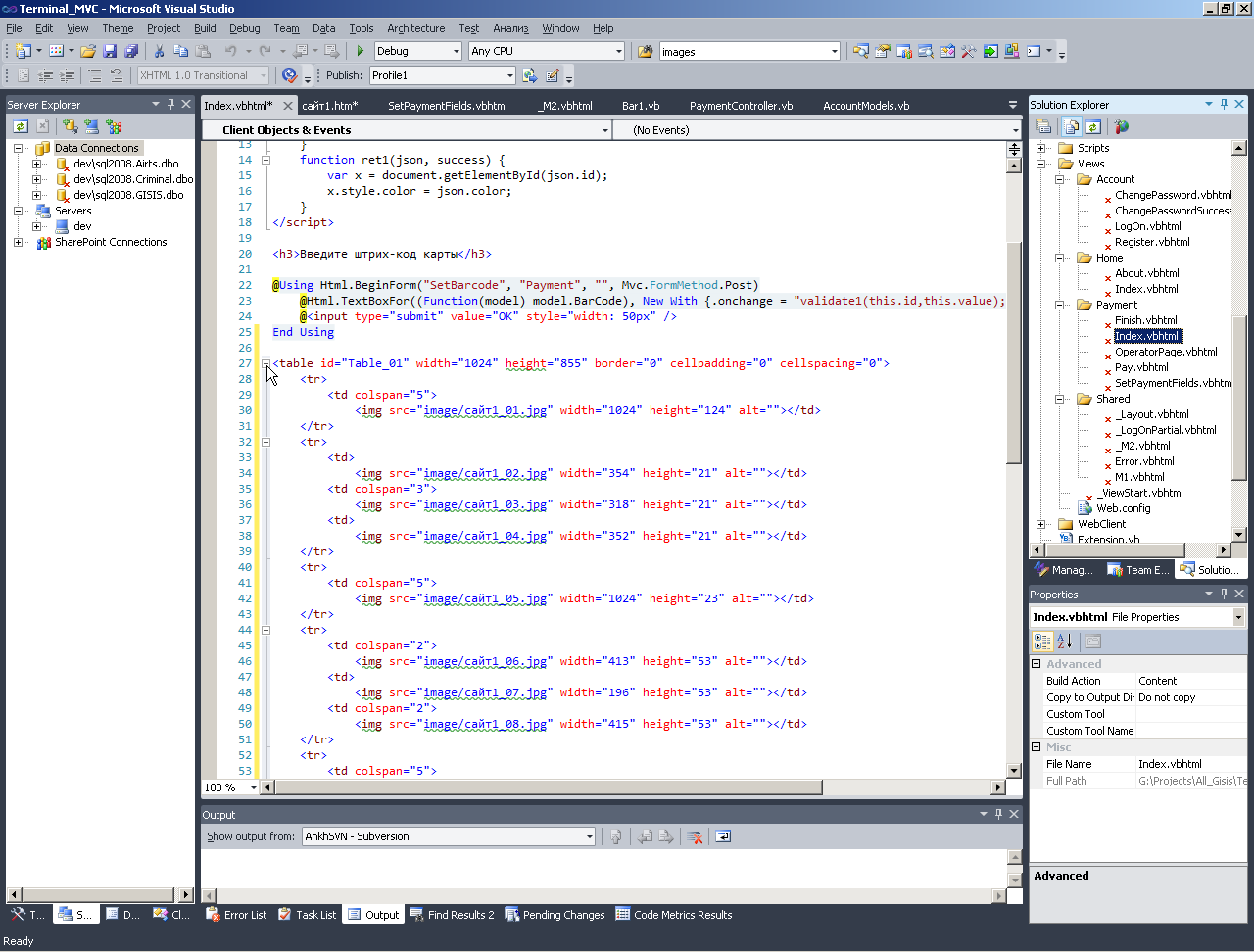Open the Architecture menu
The width and height of the screenshot is (1254, 952).
pos(415,28)
